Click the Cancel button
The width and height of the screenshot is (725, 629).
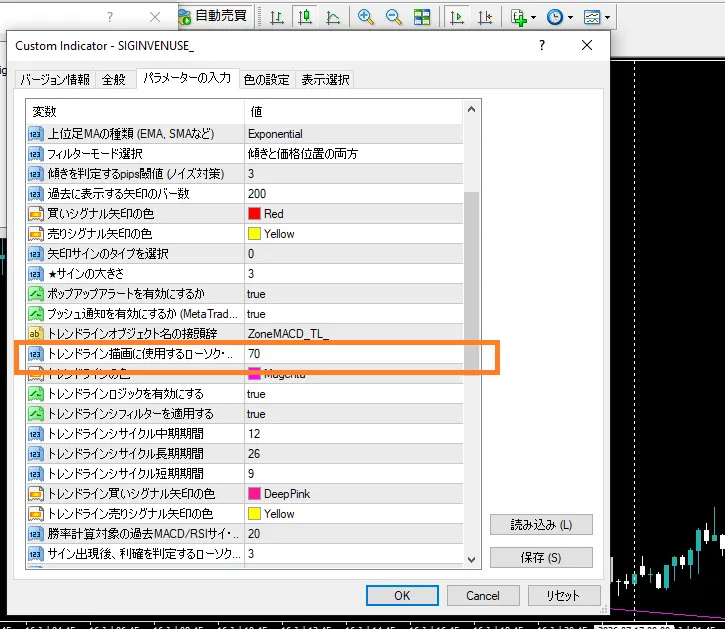coord(483,595)
